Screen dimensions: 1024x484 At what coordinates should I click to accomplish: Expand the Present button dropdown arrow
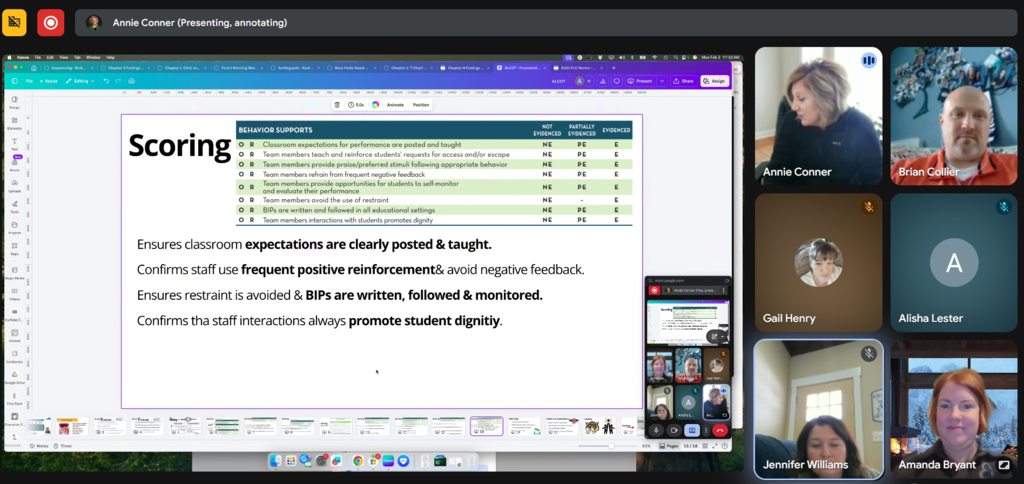[x=661, y=81]
